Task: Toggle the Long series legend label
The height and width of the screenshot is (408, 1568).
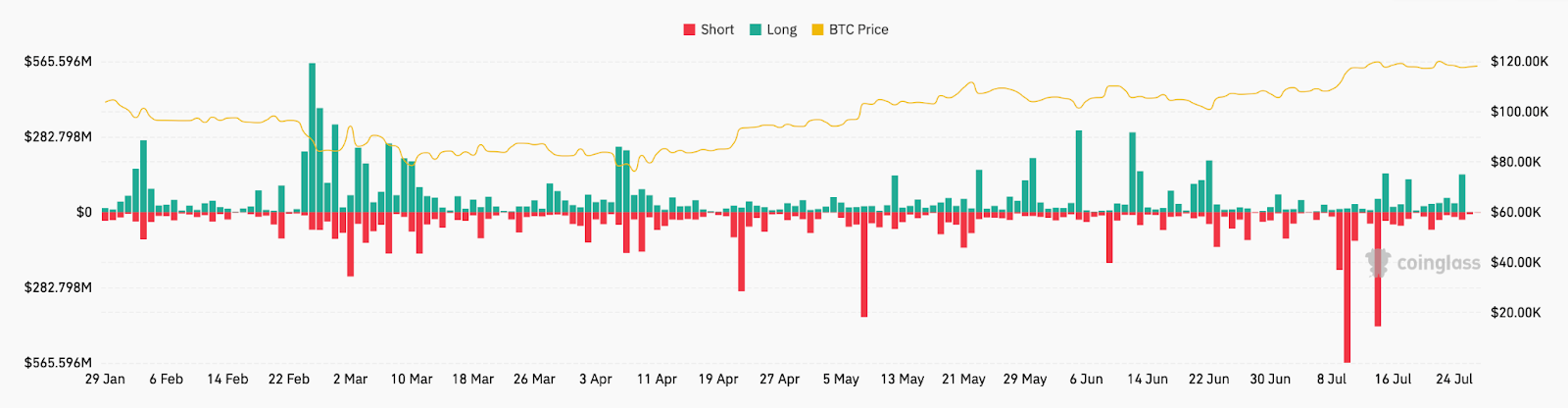Action: pos(781,29)
